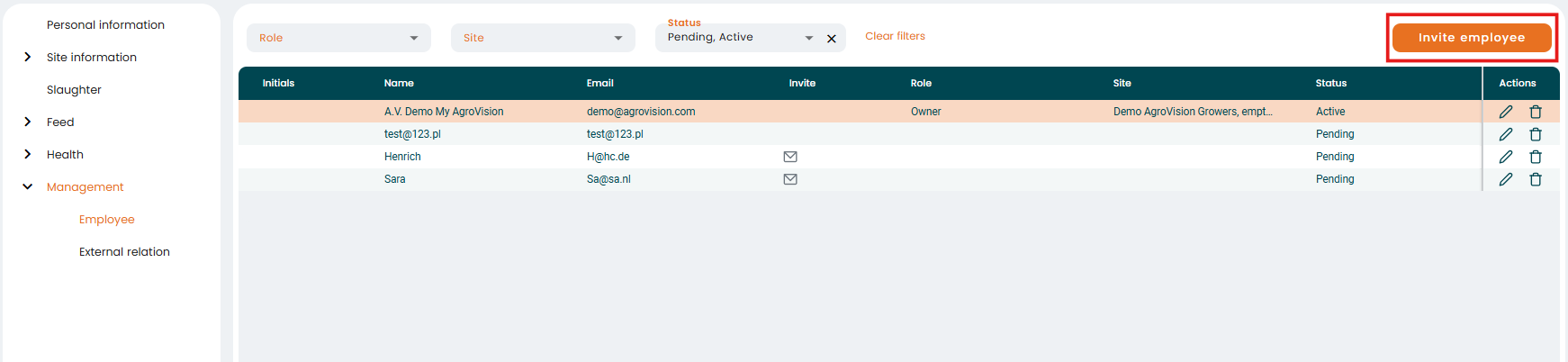The image size is (1568, 362).
Task: Click the Pending status in Henrich row
Action: pos(1335,157)
